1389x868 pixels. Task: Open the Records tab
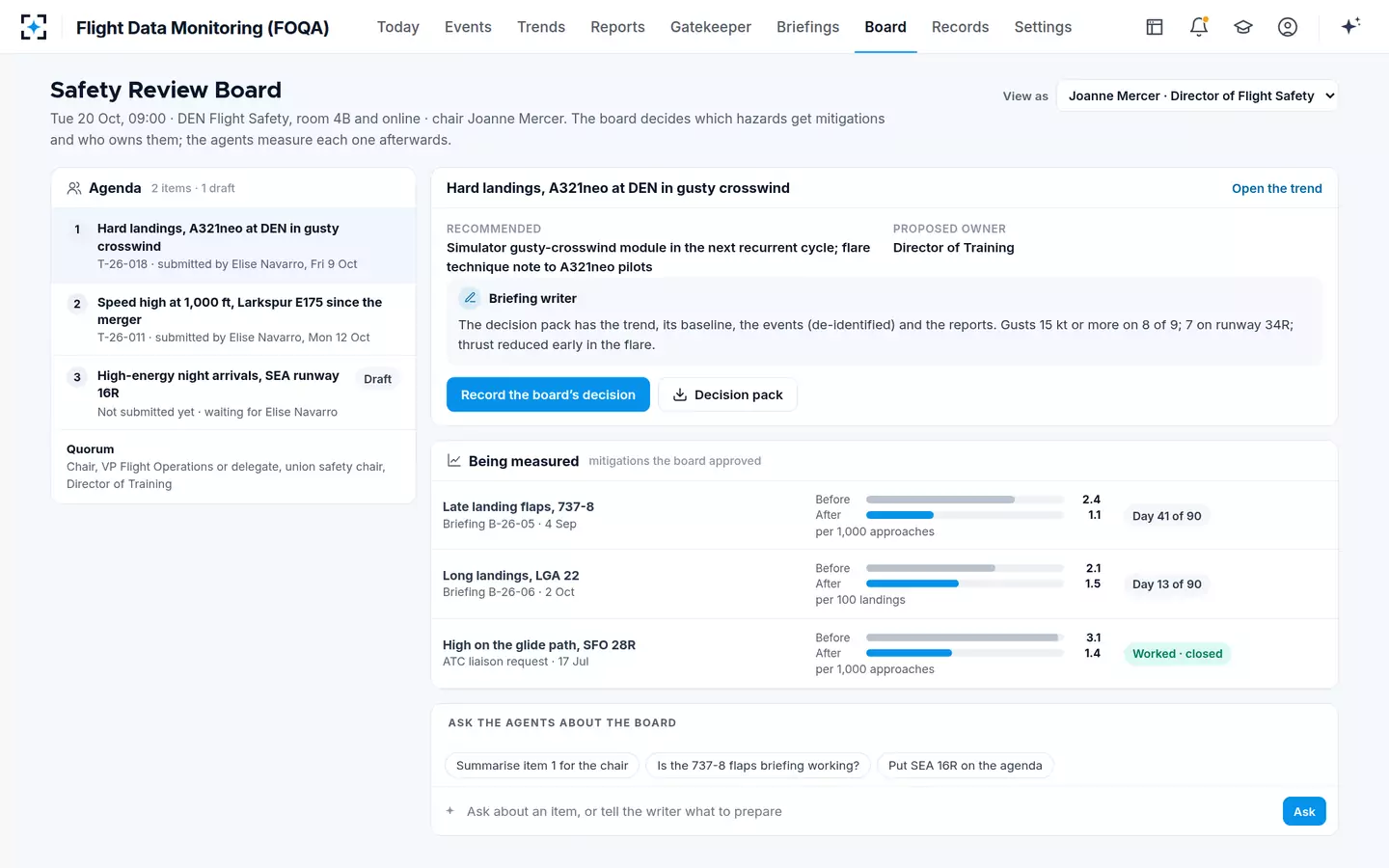tap(960, 27)
